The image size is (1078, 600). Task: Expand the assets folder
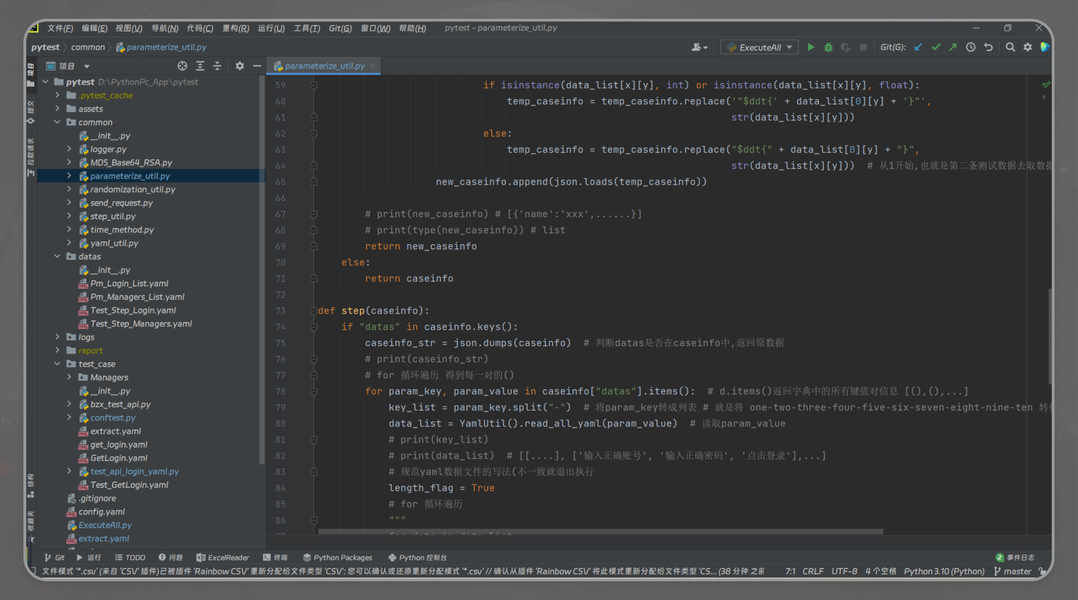coord(58,109)
